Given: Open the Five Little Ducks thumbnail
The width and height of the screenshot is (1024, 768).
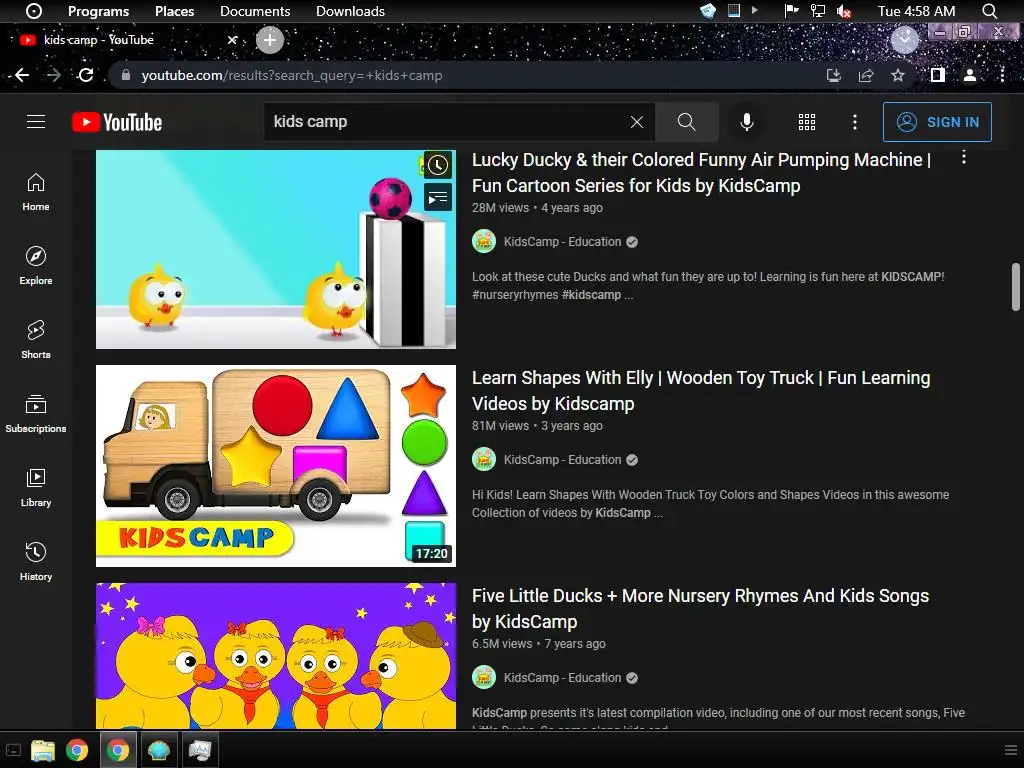Looking at the screenshot, I should click(x=276, y=656).
